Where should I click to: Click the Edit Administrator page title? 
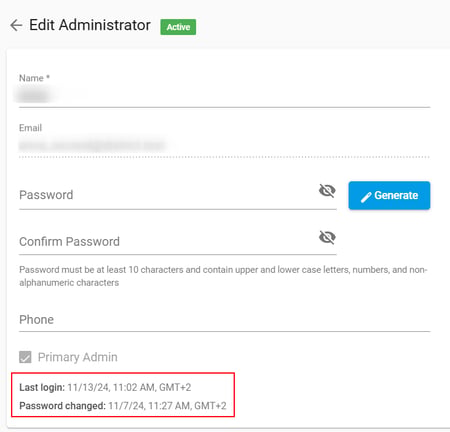tap(90, 25)
